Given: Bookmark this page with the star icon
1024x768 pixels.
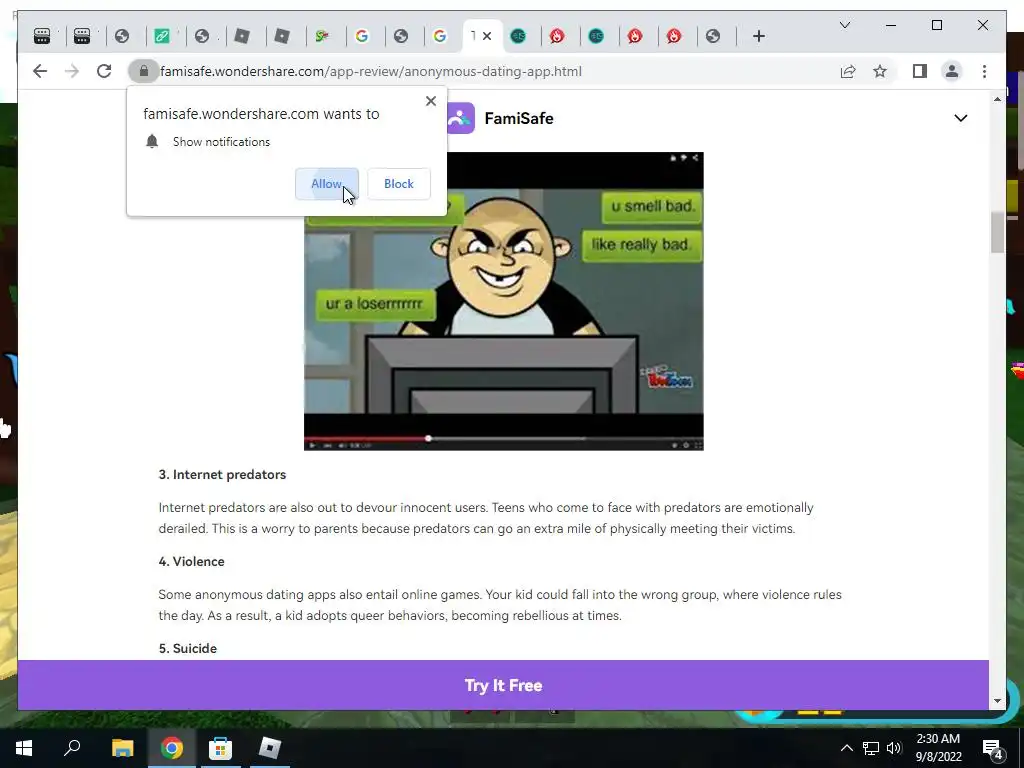Looking at the screenshot, I should (x=880, y=71).
